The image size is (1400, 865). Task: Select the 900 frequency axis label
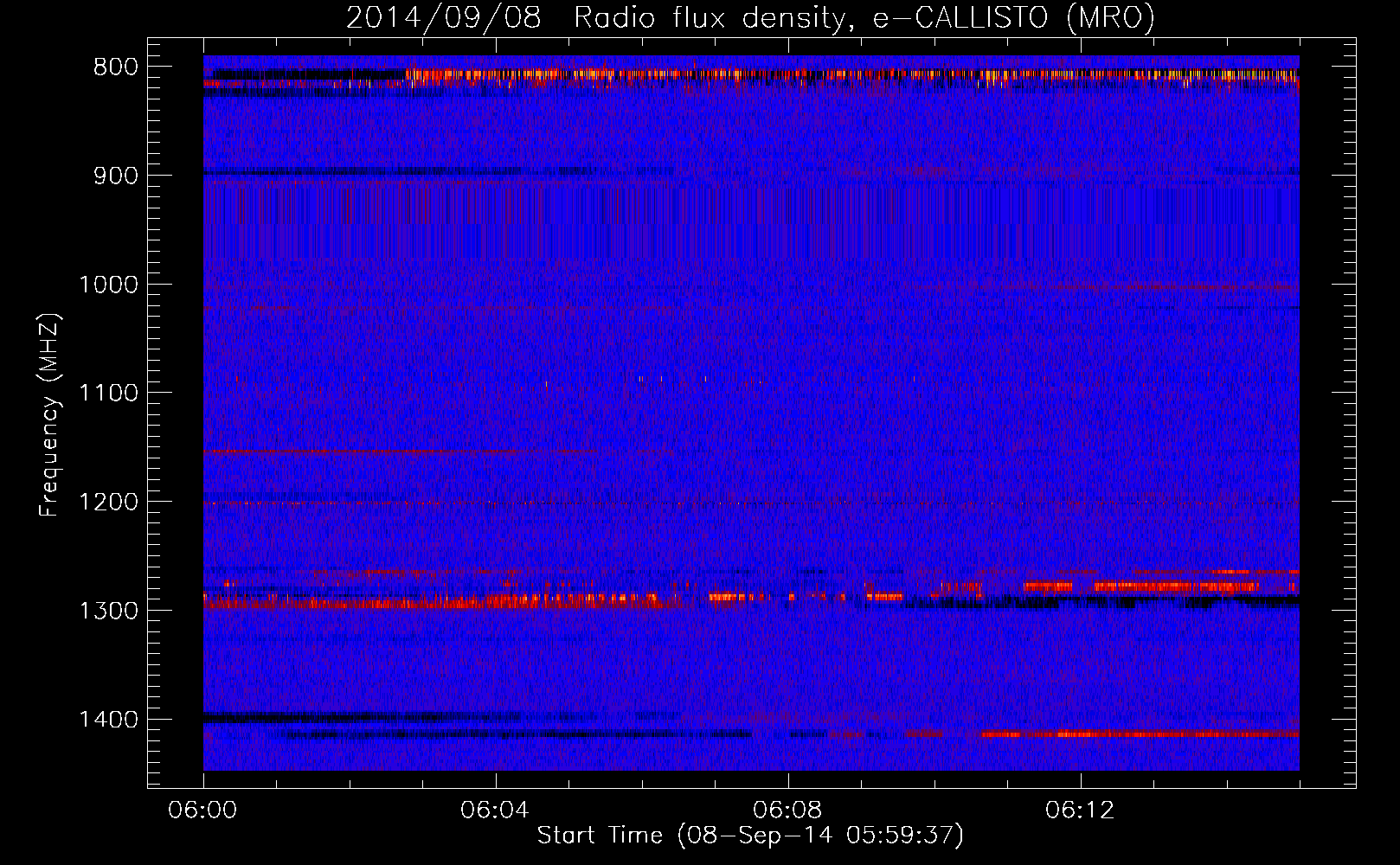coord(114,176)
